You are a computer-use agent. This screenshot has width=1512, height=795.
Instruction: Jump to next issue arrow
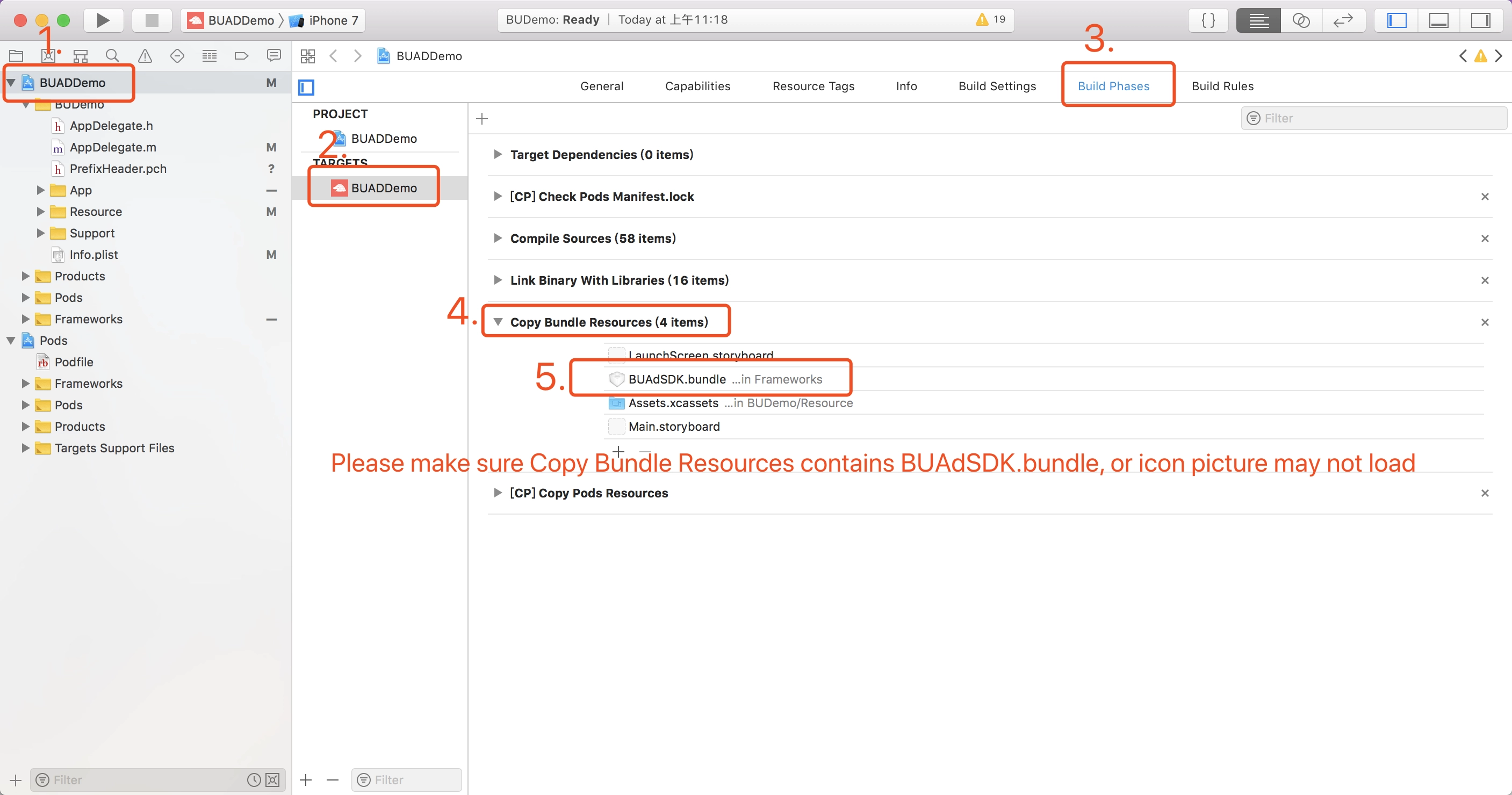coord(1499,56)
